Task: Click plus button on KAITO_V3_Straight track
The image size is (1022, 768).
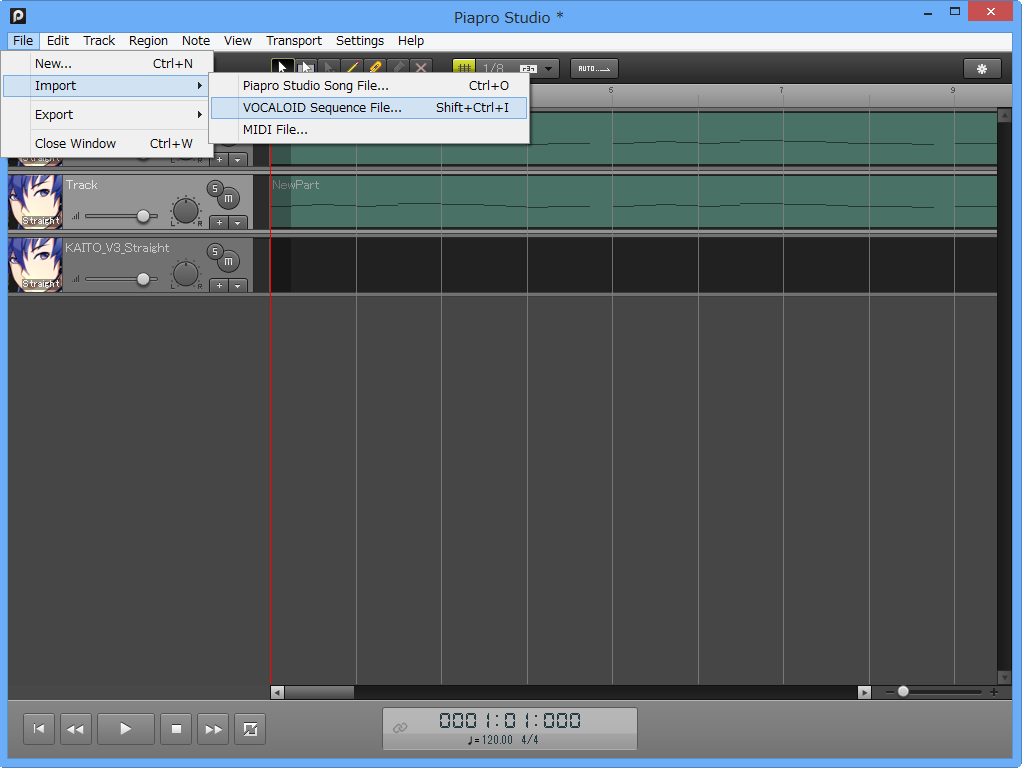Action: click(220, 286)
